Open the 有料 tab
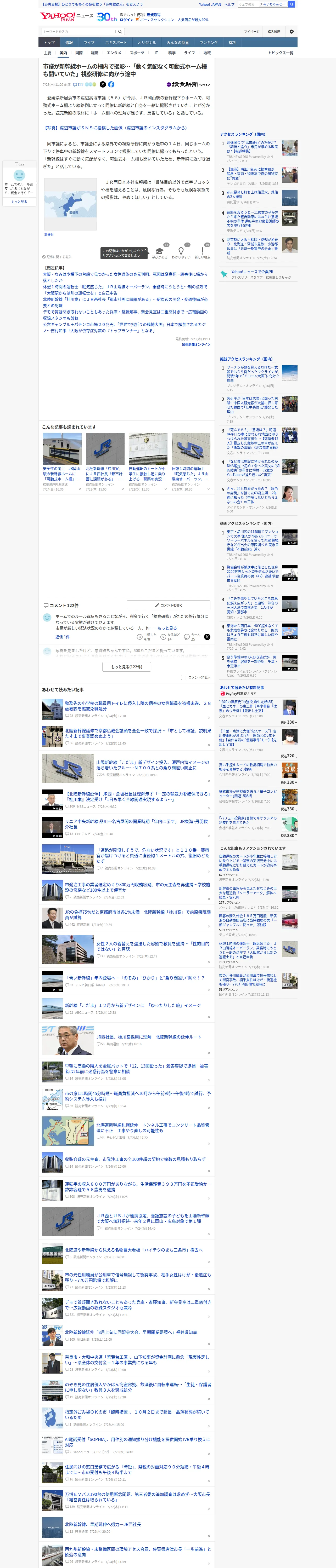336x1568 pixels. [x=232, y=43]
